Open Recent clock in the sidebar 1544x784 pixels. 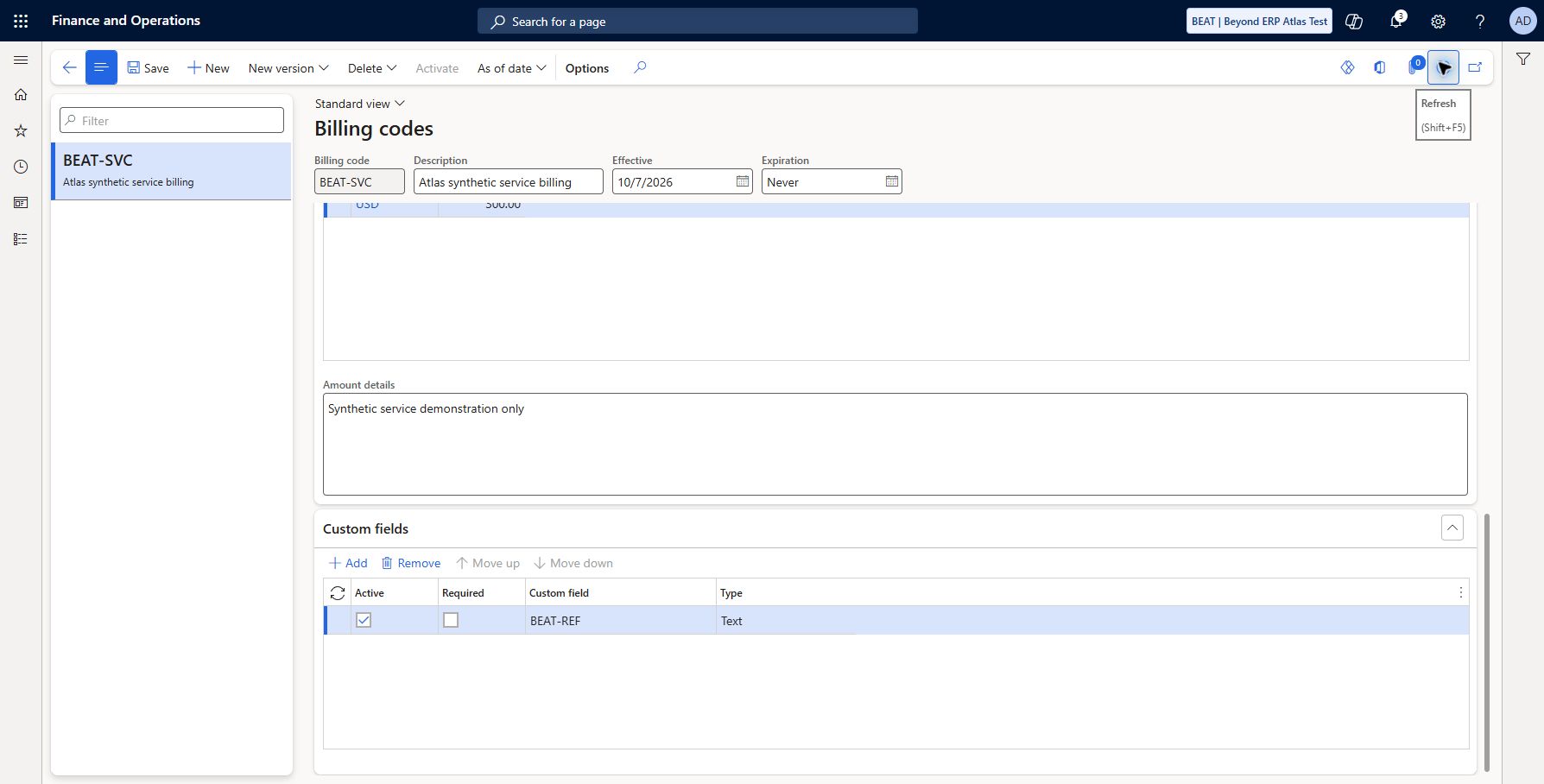pyautogui.click(x=21, y=167)
